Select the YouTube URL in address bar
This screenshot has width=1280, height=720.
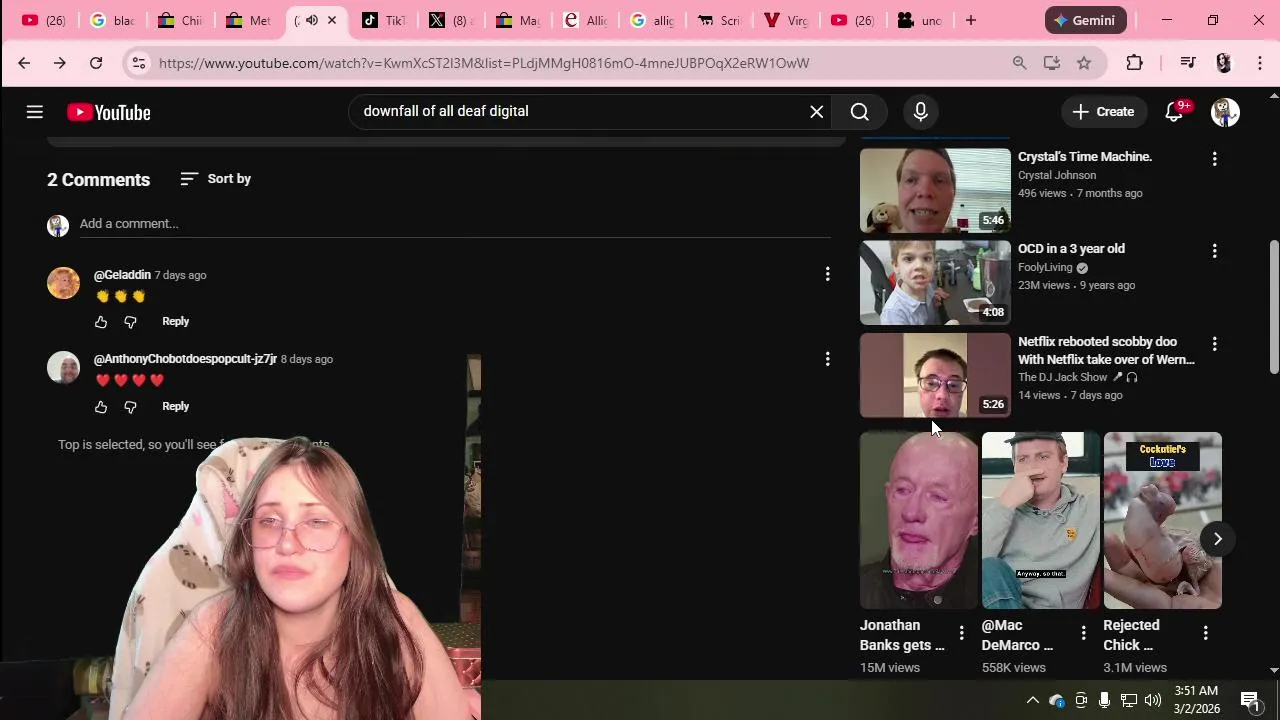pos(484,63)
